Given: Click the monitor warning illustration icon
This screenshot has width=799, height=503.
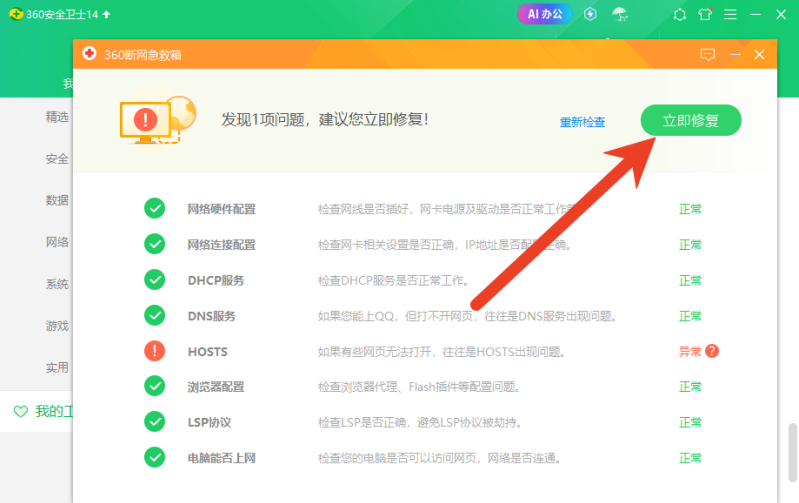Looking at the screenshot, I should click(x=157, y=120).
